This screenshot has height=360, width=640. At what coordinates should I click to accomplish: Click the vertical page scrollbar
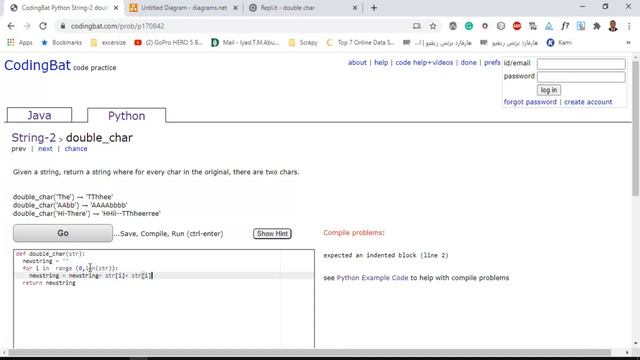635,129
